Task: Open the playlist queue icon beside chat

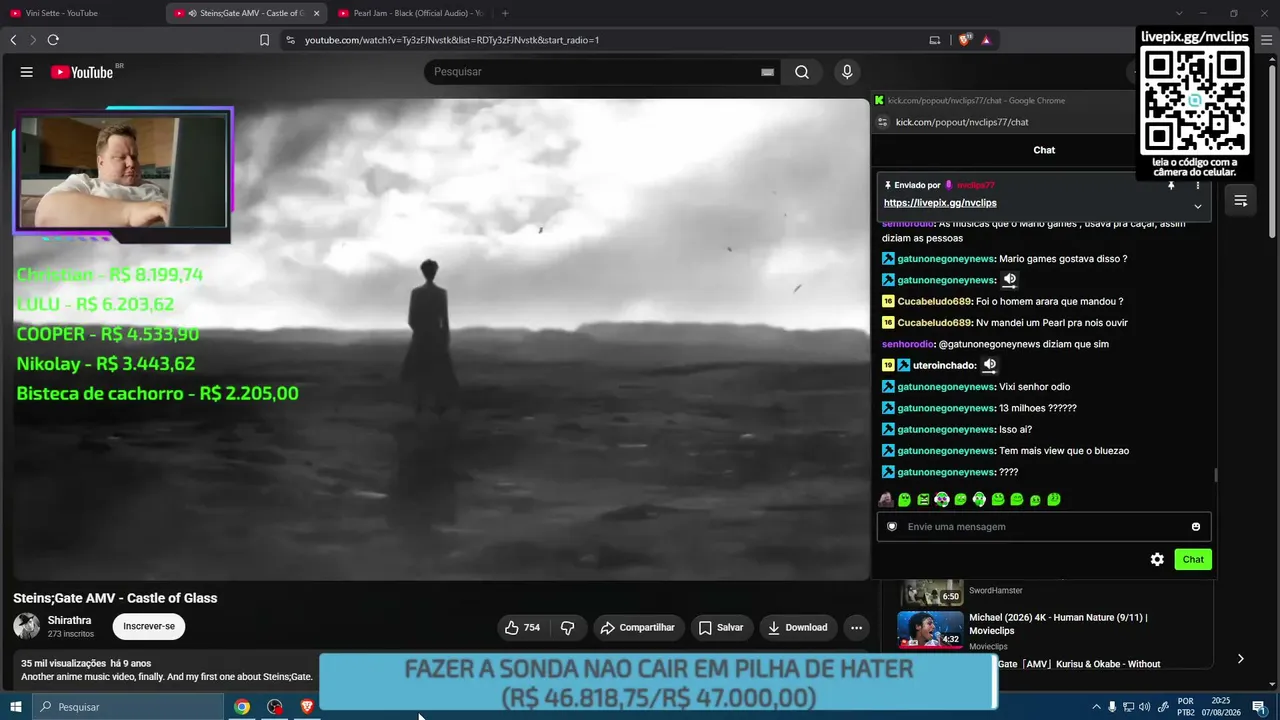Action: [1240, 201]
